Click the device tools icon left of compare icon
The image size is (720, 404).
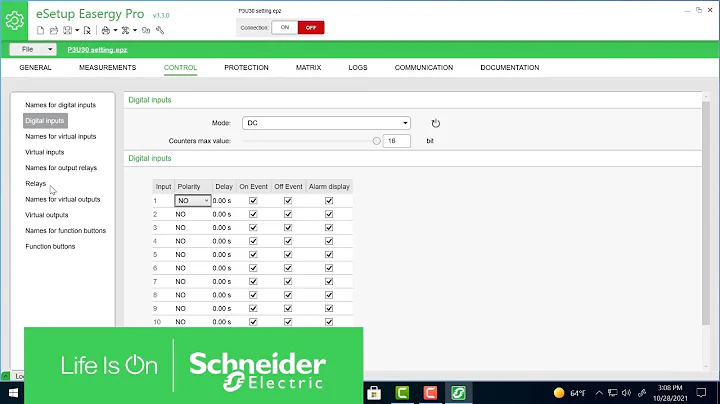pos(125,30)
